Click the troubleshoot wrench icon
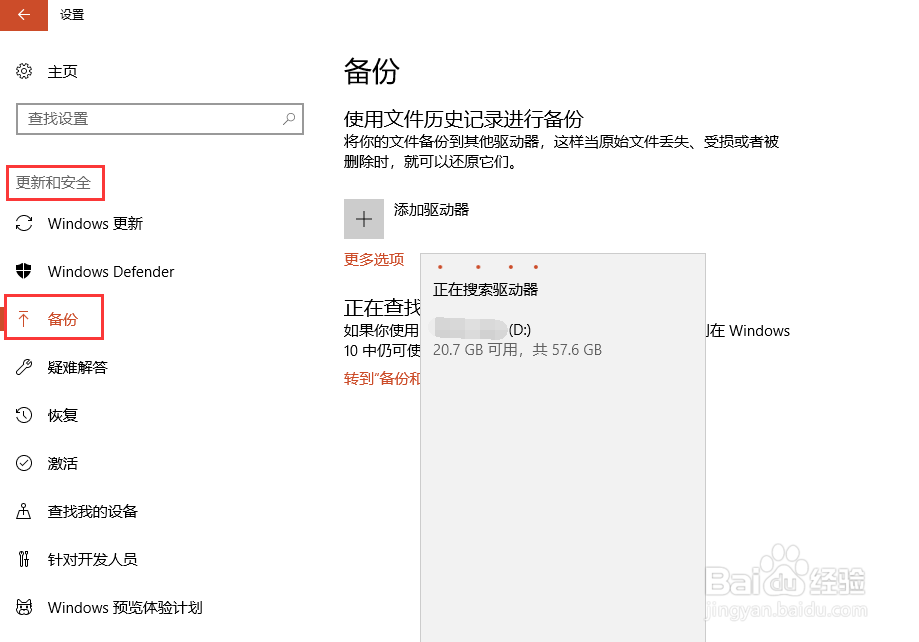The height and width of the screenshot is (642, 919). click(24, 367)
